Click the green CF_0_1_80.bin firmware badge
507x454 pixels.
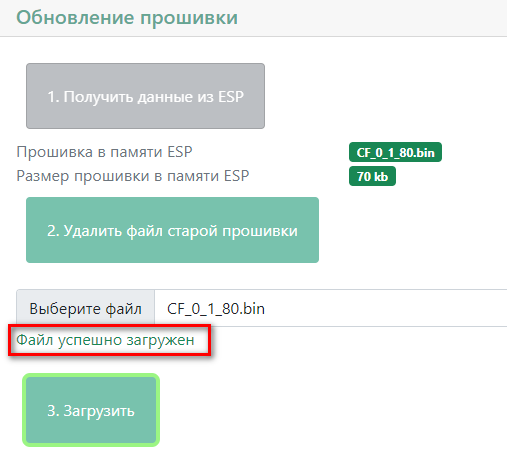[395, 152]
